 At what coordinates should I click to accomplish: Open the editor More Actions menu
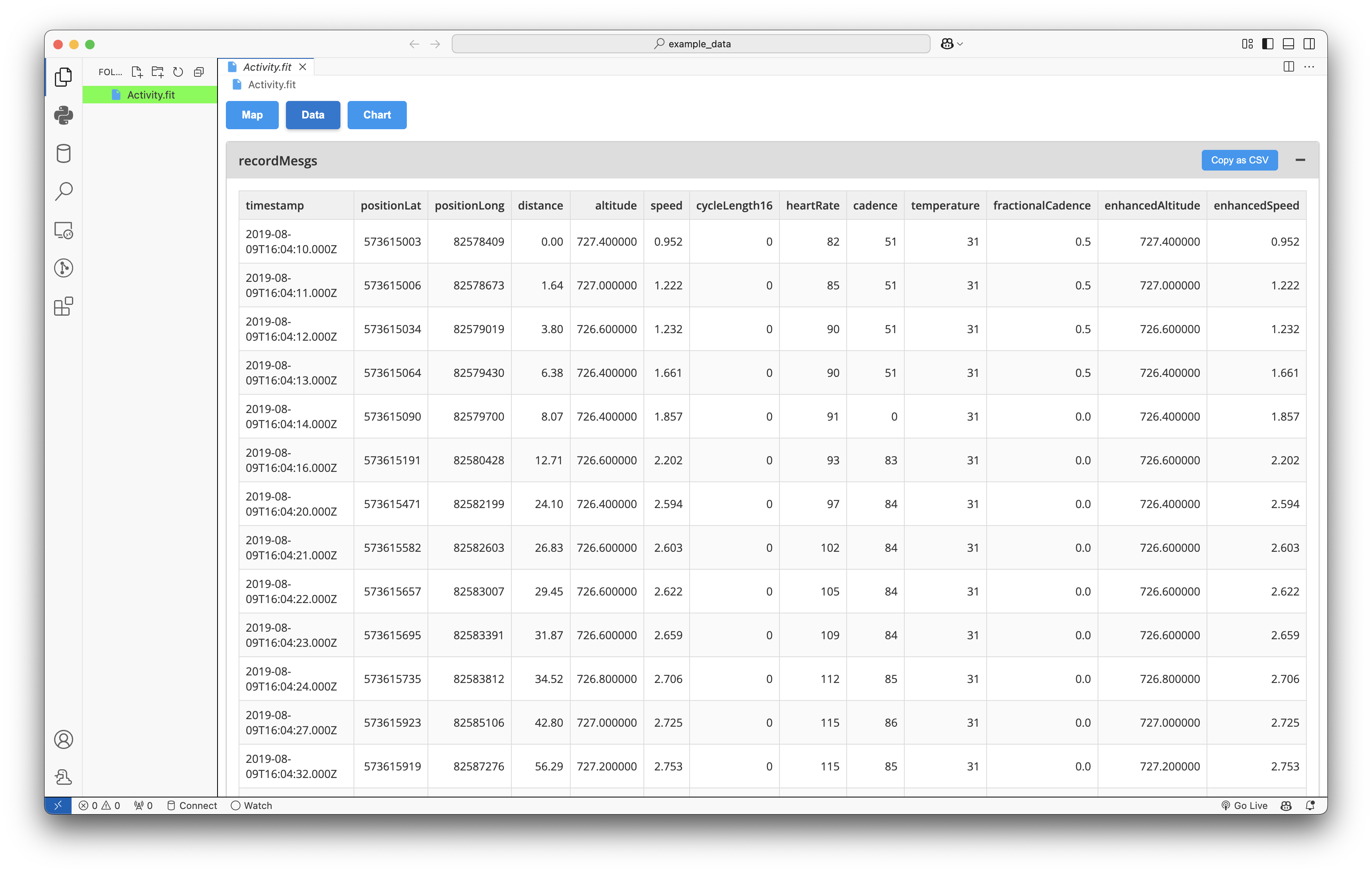(1309, 67)
